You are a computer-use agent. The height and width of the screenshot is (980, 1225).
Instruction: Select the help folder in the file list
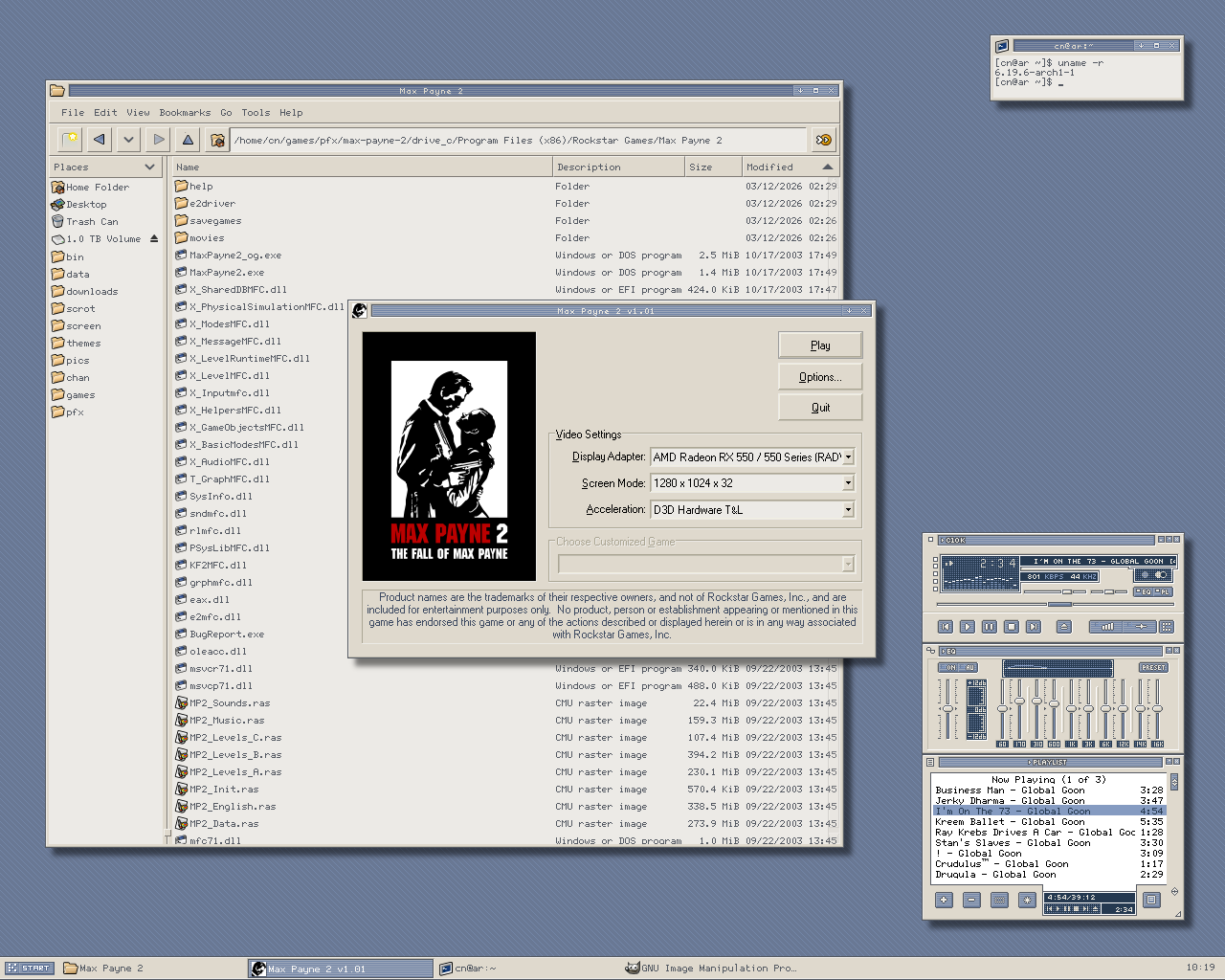point(194,187)
